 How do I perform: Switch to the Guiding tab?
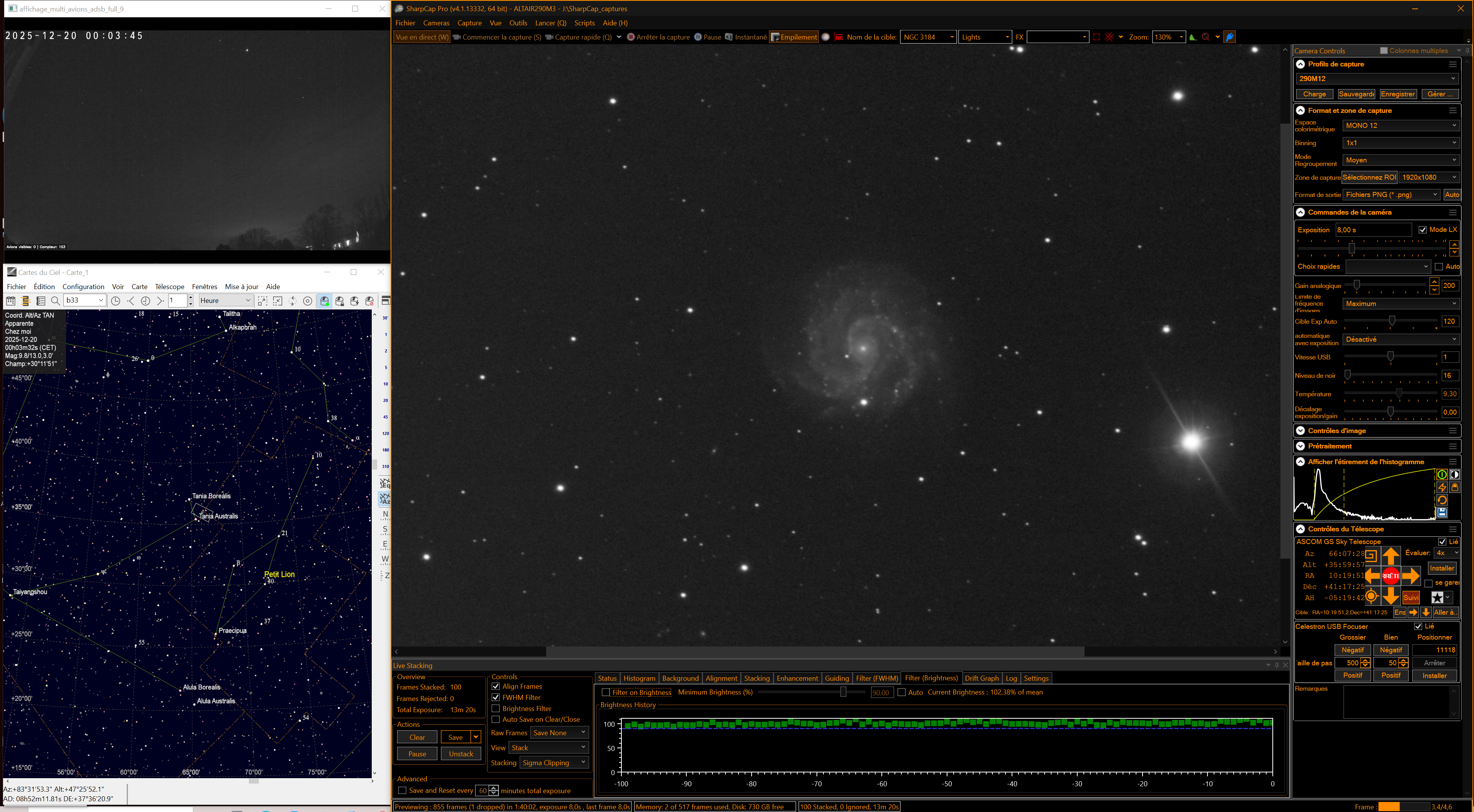tap(836, 678)
